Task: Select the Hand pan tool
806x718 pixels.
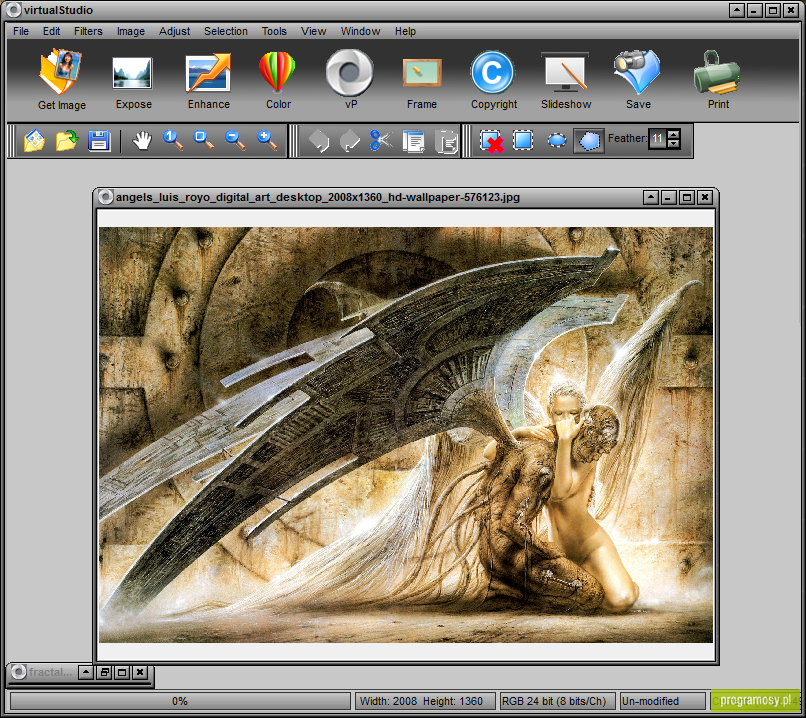Action: coord(142,140)
